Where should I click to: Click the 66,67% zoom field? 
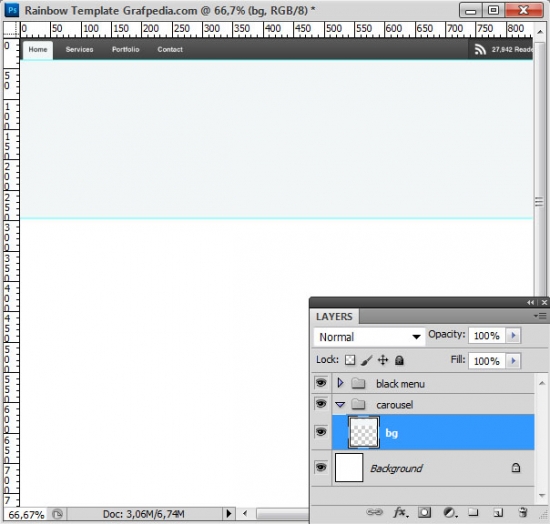point(26,515)
